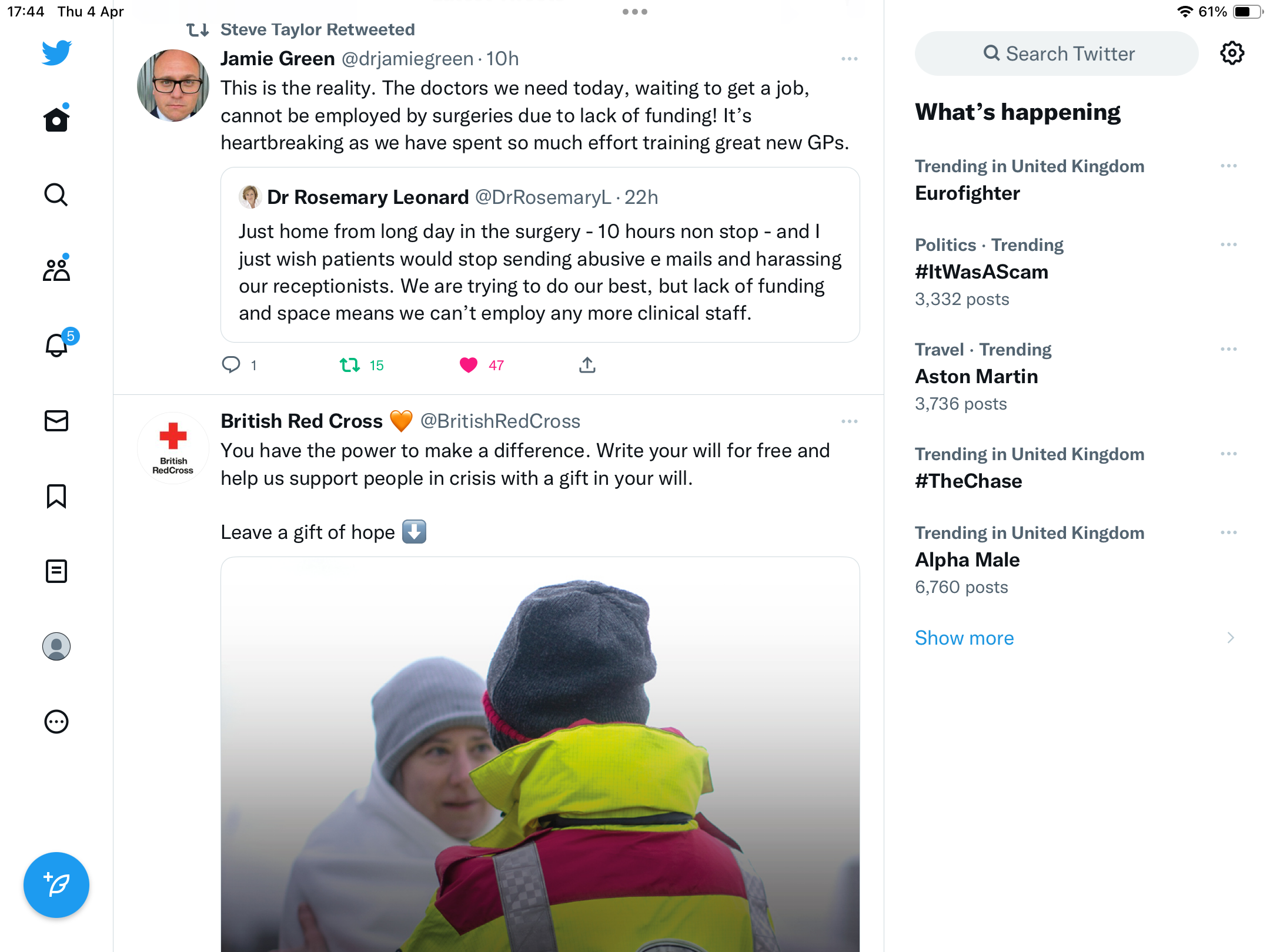This screenshot has height=952, width=1270.
Task: Undo retweet on Jamie Green's tweet
Action: coord(350,366)
